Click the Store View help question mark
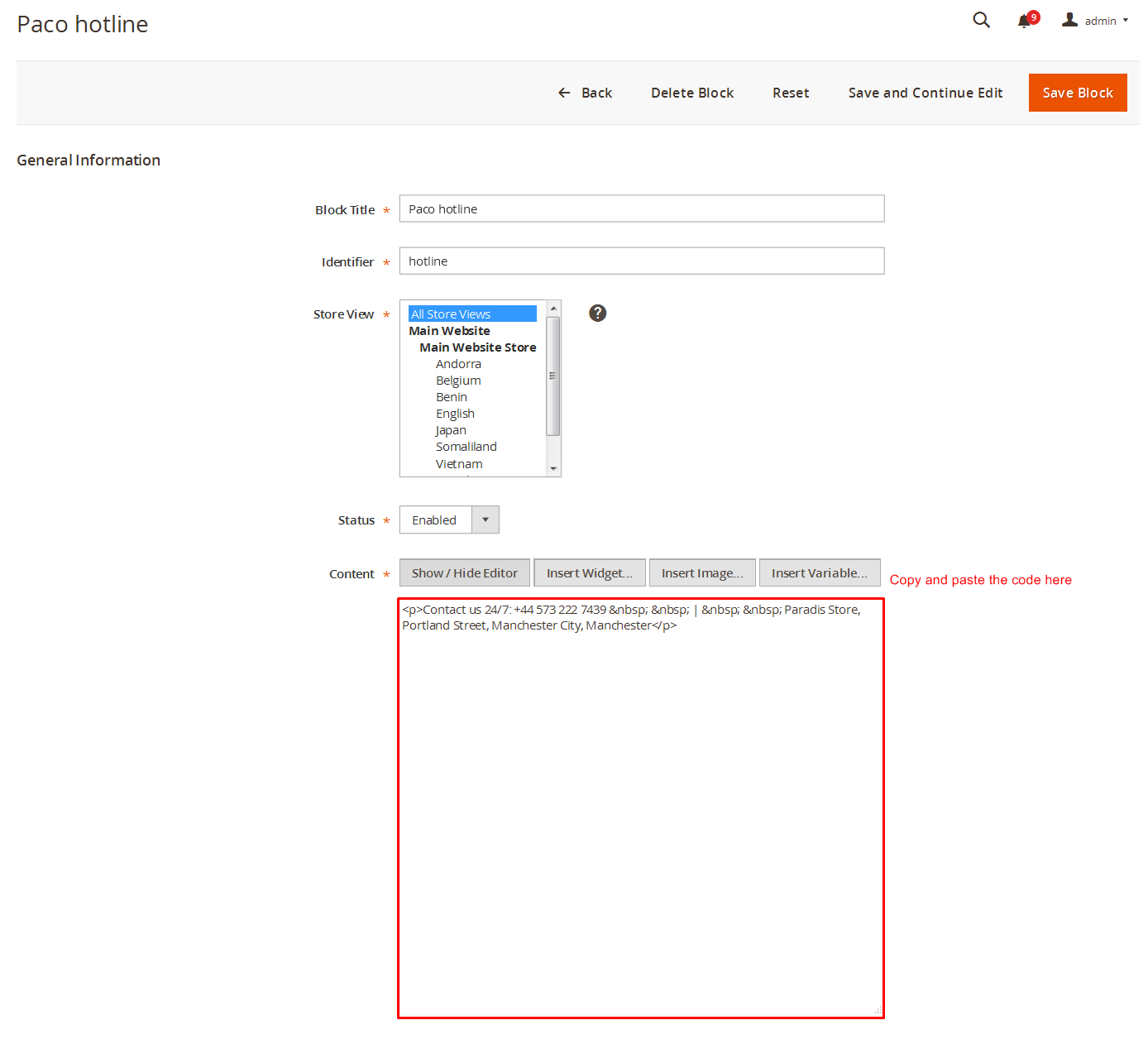 click(597, 313)
